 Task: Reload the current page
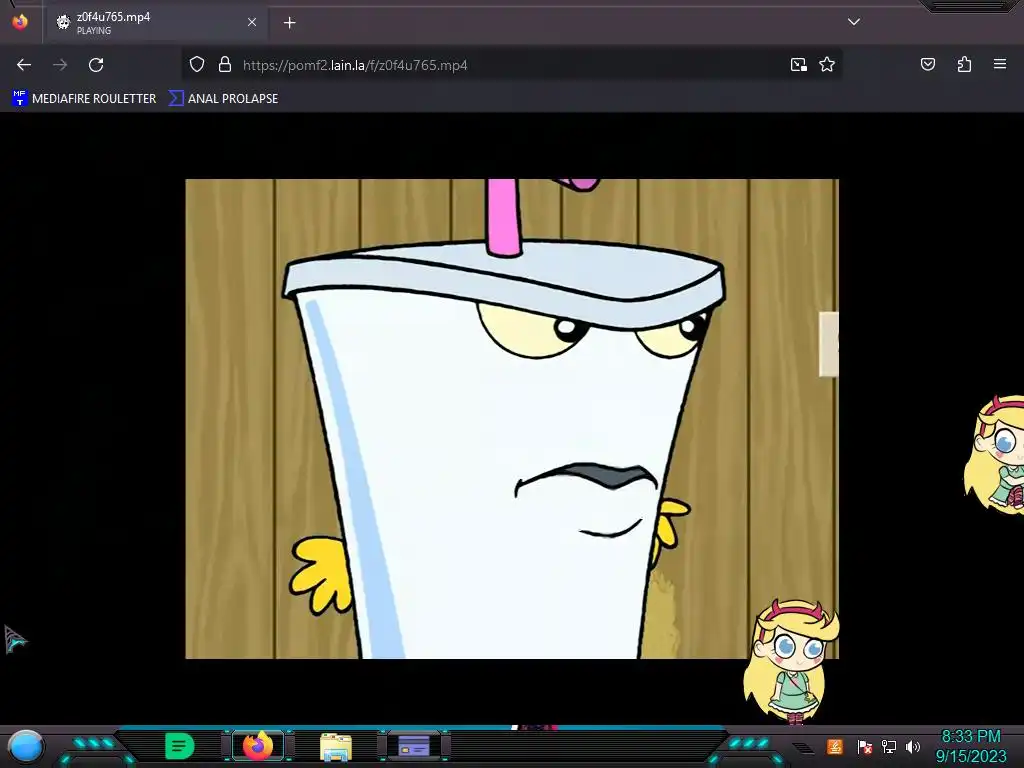96,65
